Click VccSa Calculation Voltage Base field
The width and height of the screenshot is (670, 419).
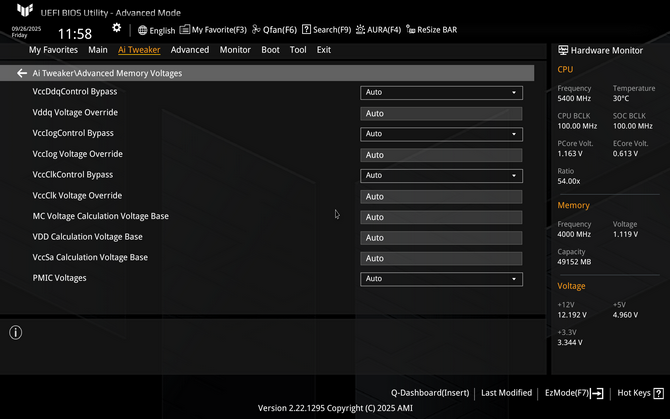tap(441, 258)
